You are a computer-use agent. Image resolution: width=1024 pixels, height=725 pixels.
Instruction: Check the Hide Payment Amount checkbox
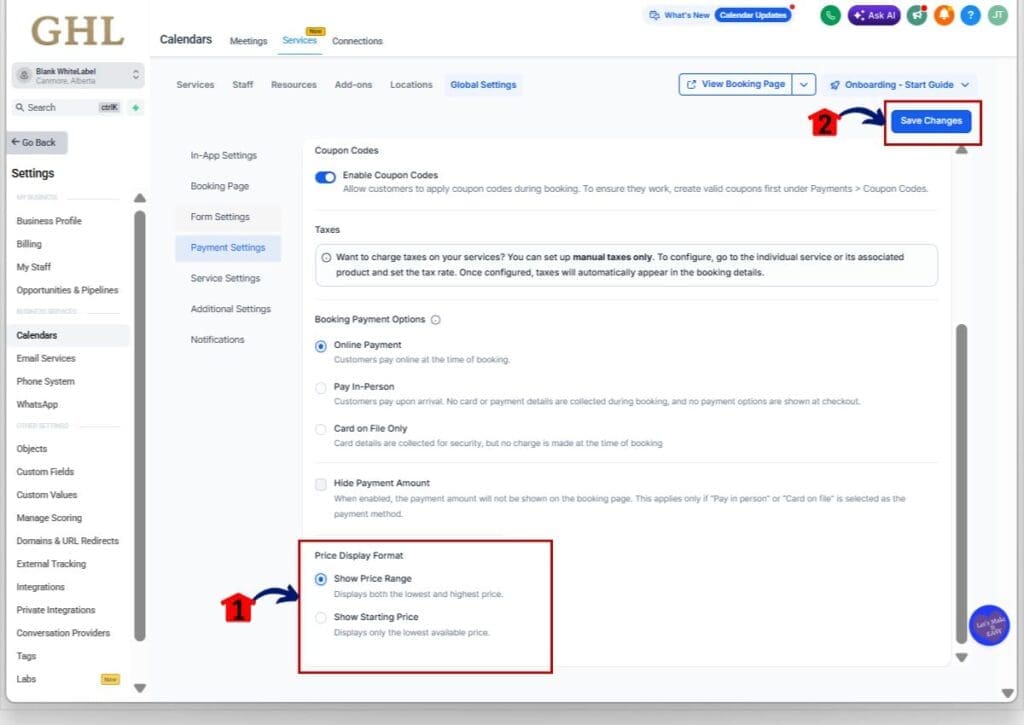pyautogui.click(x=321, y=484)
